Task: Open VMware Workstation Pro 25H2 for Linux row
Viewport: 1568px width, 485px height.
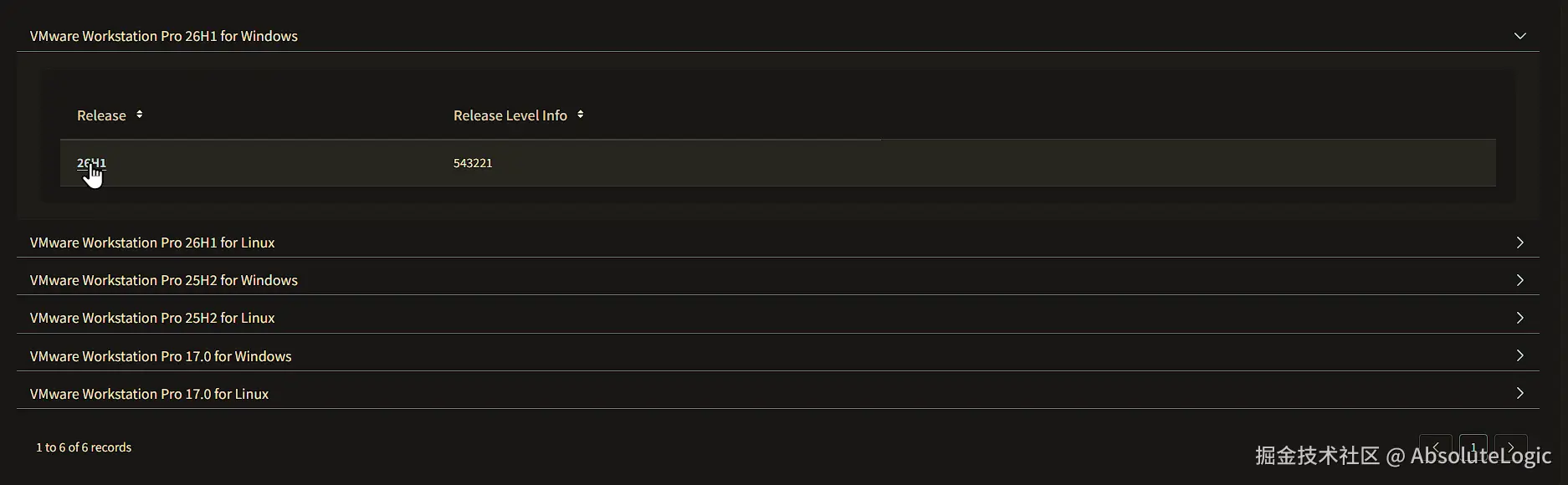Action: [x=778, y=318]
